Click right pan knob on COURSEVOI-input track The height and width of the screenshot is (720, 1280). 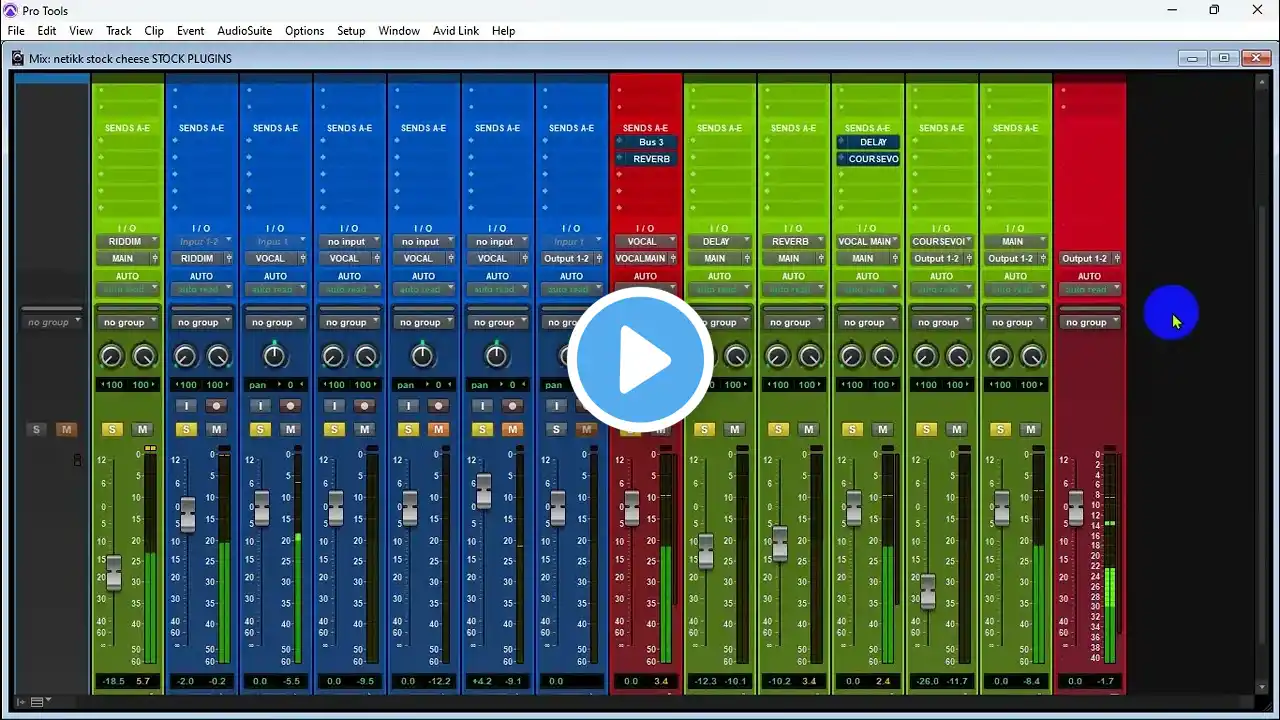tap(958, 356)
